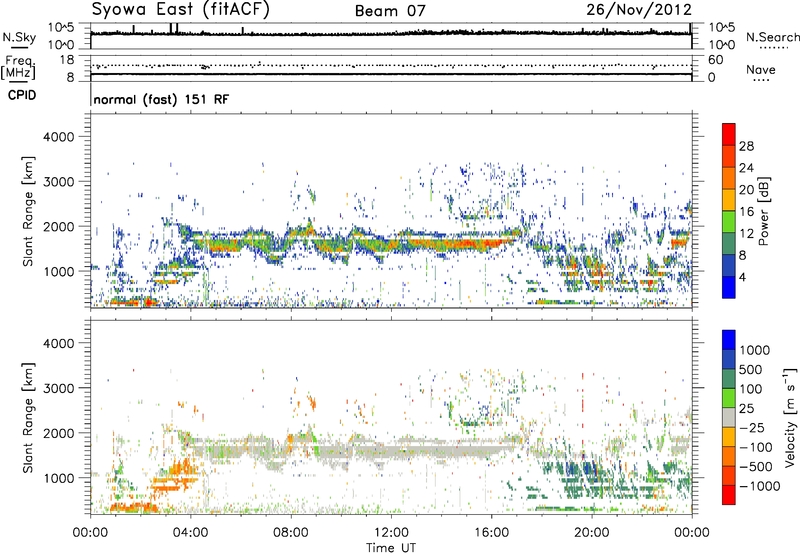Viewport: 800px width, 554px height.
Task: Click the "28" label on power color bar
Action: [x=746, y=146]
